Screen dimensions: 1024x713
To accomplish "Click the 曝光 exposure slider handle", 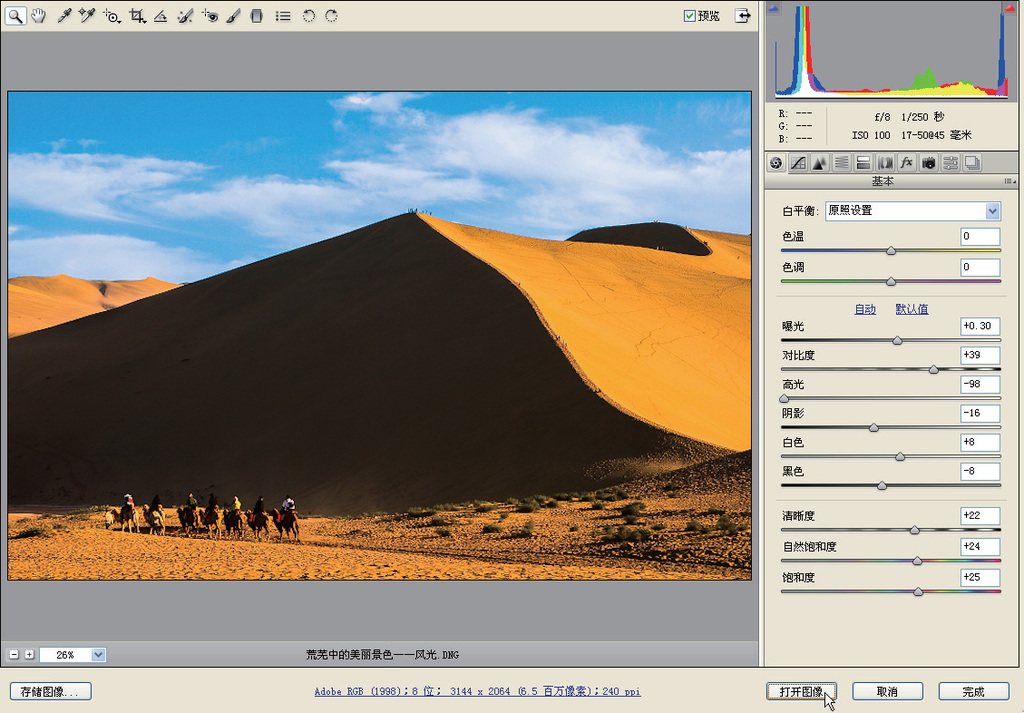I will point(897,340).
